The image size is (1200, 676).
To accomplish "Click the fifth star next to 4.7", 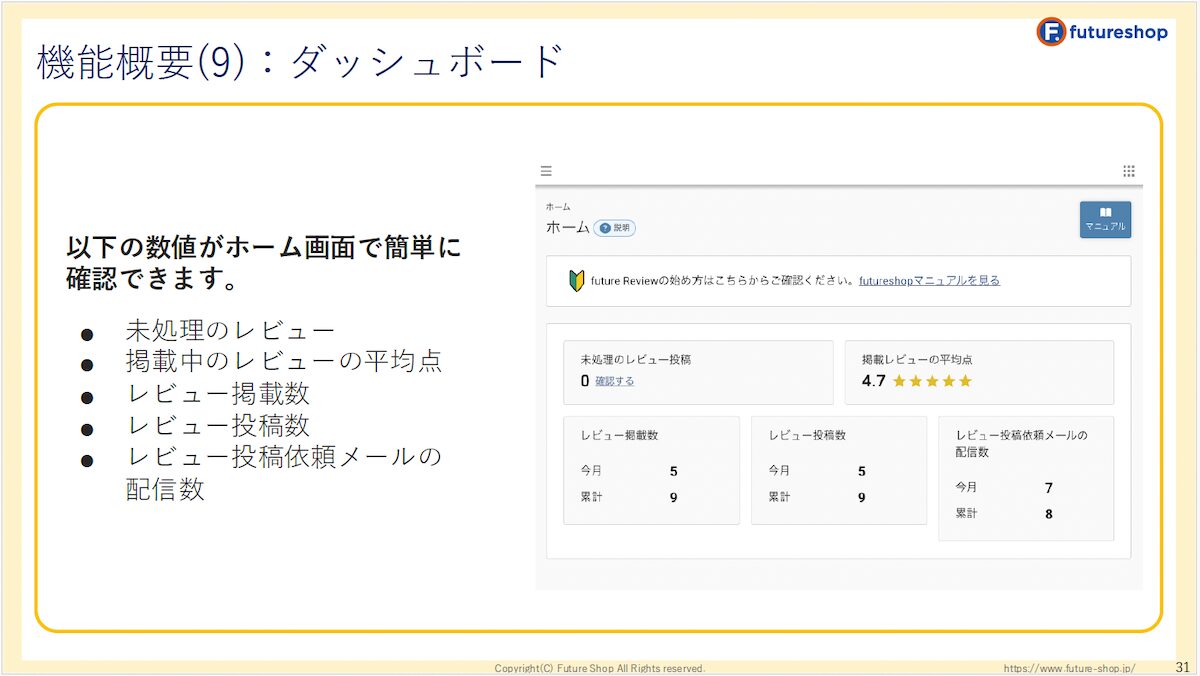I will 963,380.
